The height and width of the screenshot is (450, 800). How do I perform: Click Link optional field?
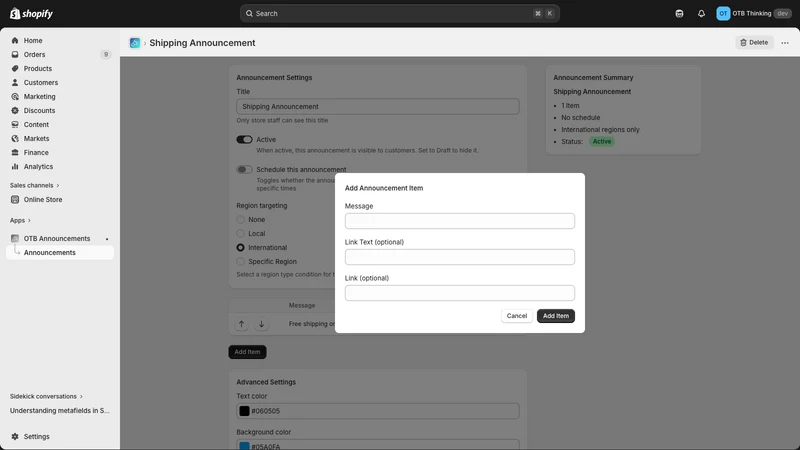tap(460, 293)
